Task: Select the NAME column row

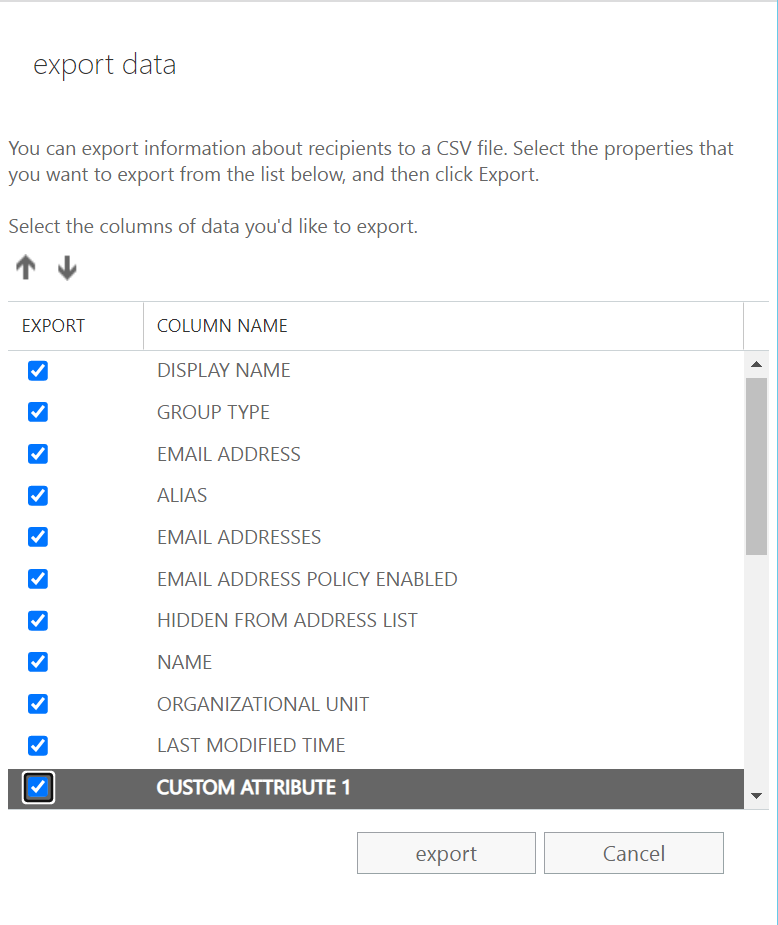Action: pos(185,662)
